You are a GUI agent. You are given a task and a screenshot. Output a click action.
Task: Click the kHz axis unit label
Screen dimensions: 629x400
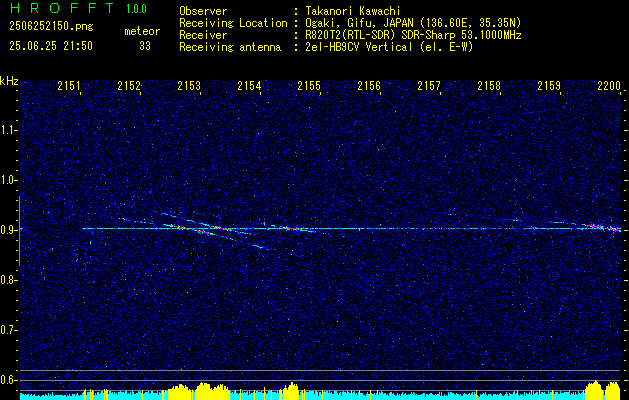click(x=9, y=81)
